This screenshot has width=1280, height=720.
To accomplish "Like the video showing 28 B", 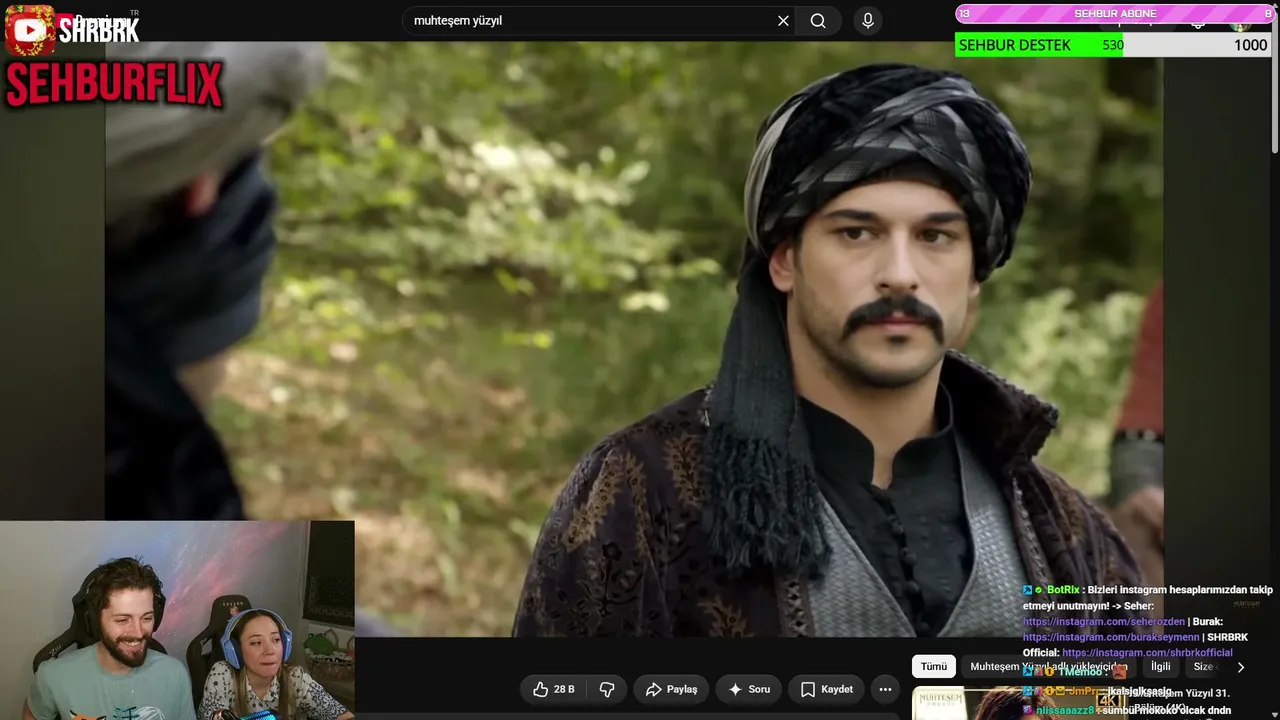I will pos(553,689).
